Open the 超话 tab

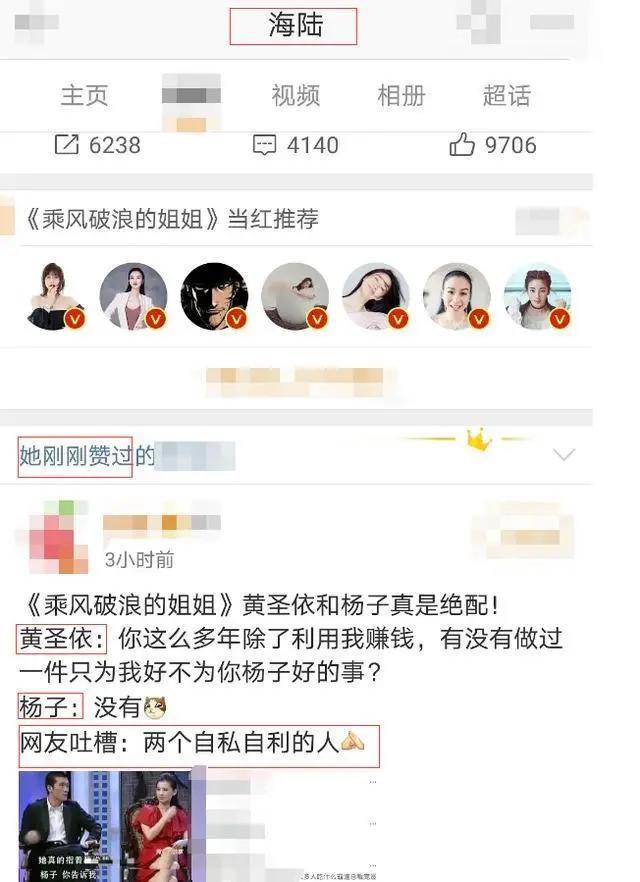tap(507, 95)
